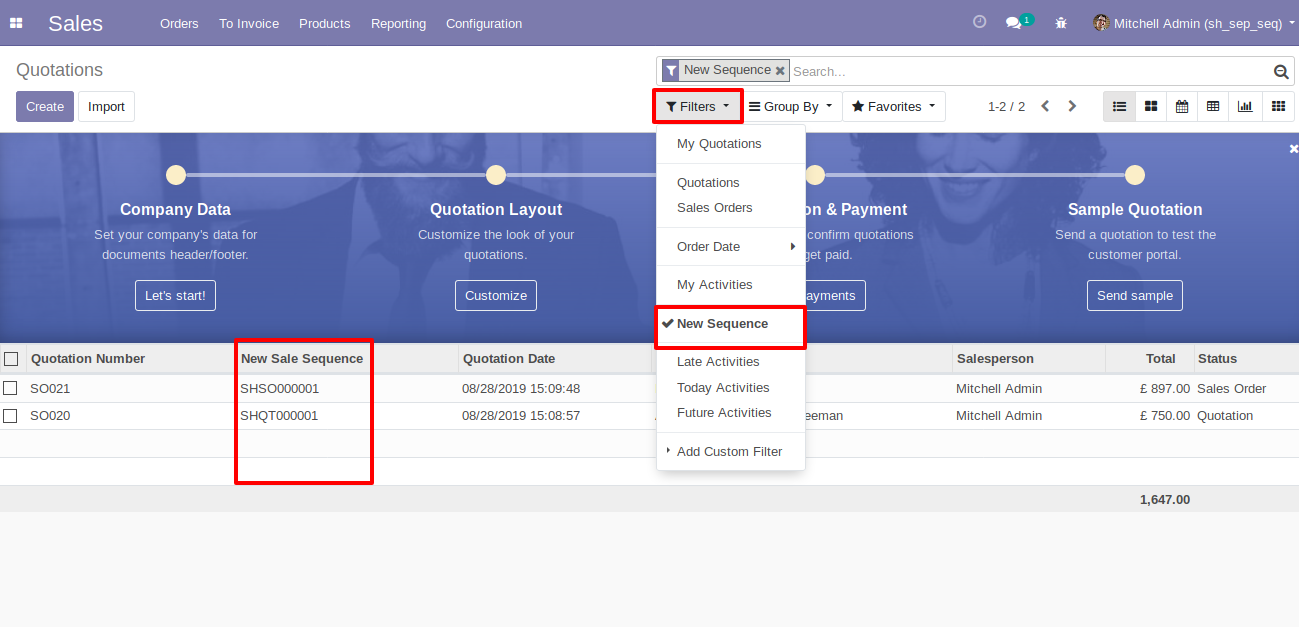
Task: Open the To Invoice menu
Action: pos(249,23)
